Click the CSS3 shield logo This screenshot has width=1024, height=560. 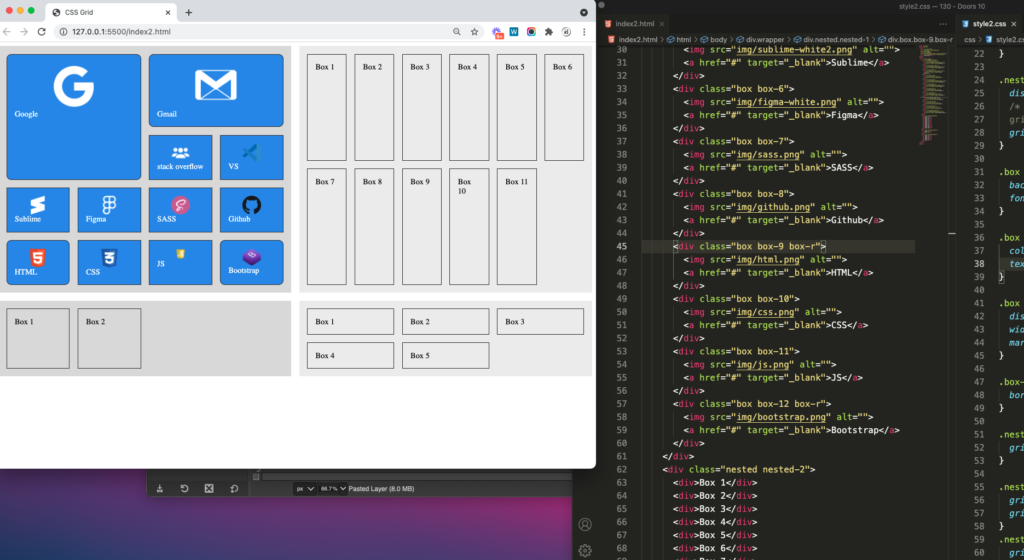[x=109, y=258]
